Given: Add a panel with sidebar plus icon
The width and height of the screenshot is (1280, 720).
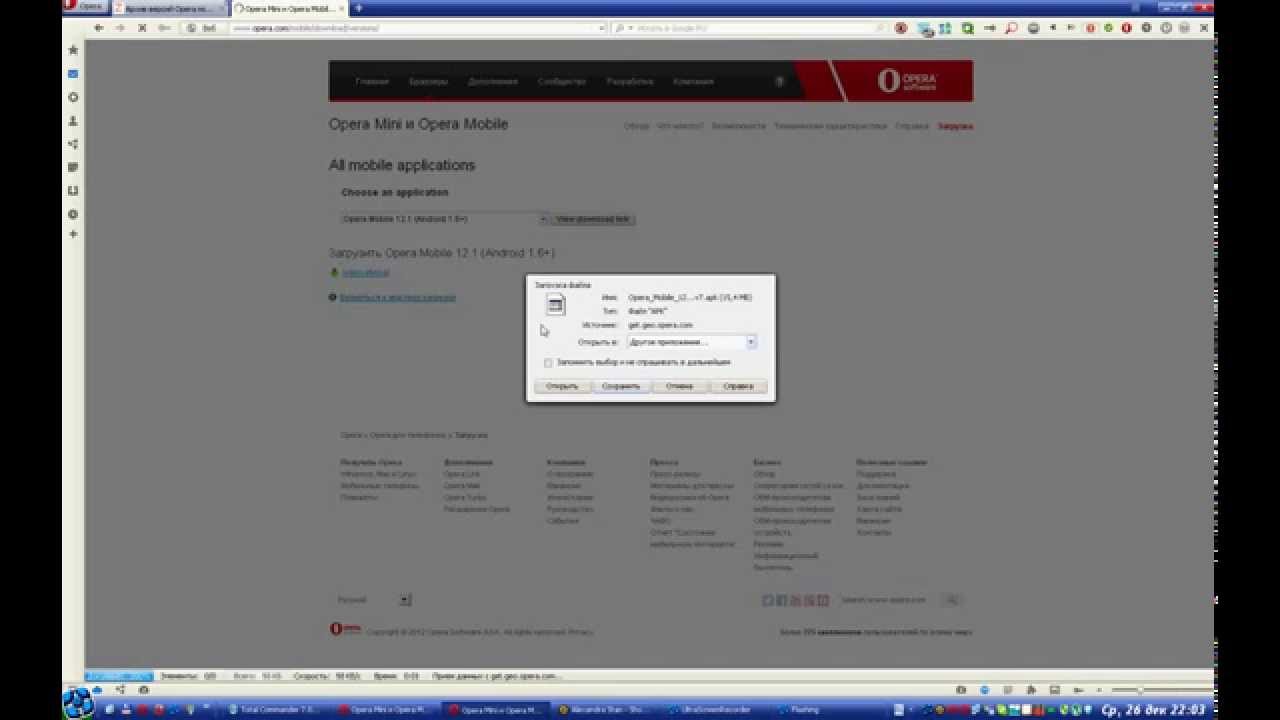Looking at the screenshot, I should pos(73,234).
